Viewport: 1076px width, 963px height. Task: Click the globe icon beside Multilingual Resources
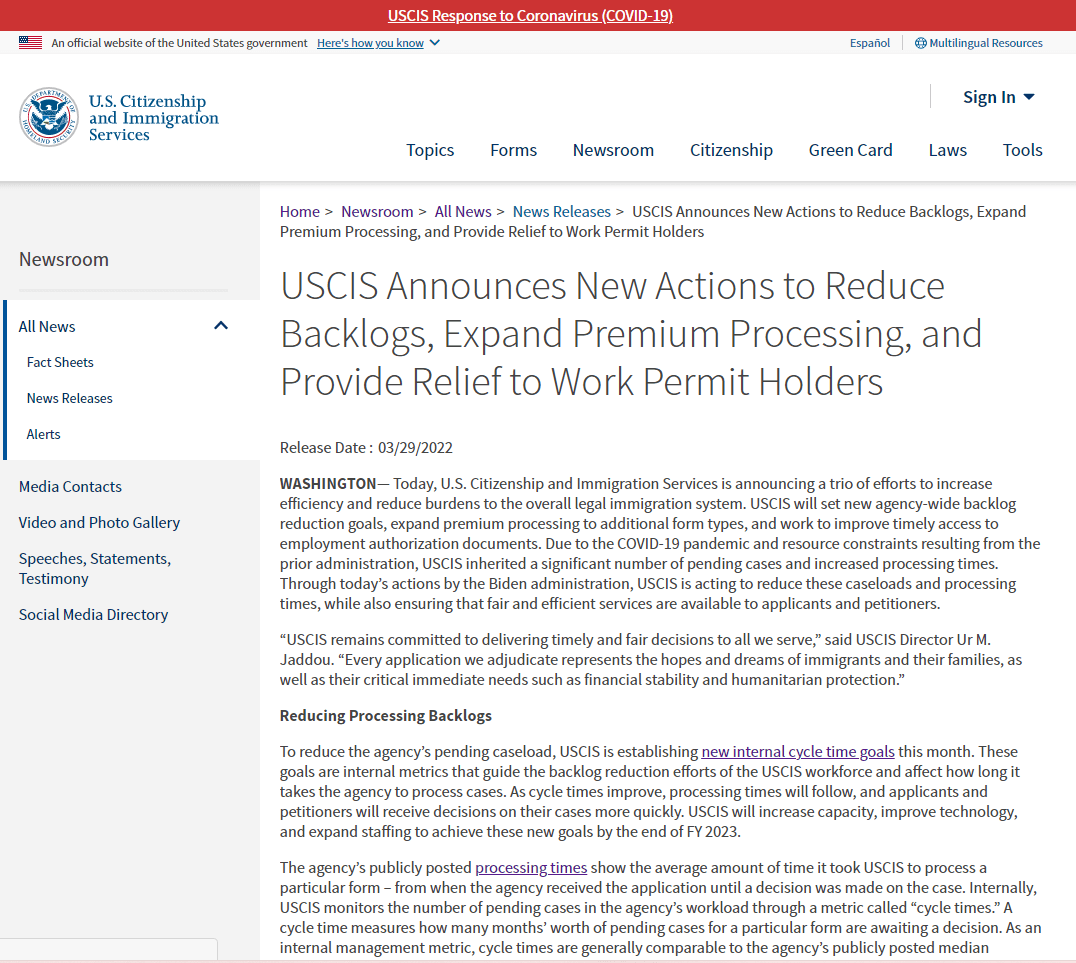(920, 43)
